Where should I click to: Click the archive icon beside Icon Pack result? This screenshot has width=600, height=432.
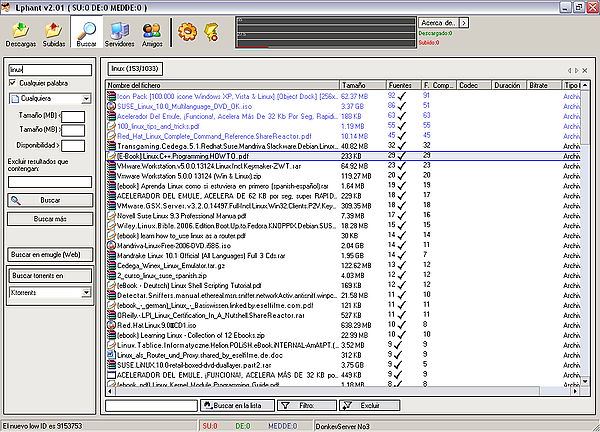coord(111,96)
